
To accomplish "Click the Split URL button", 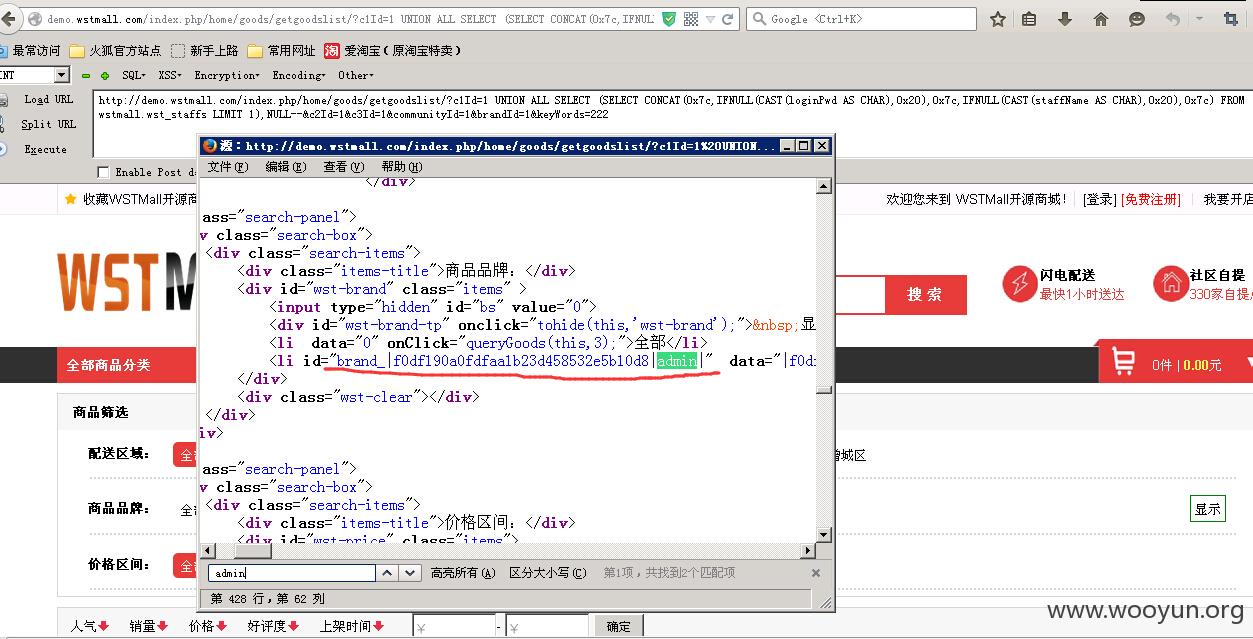I will click(48, 124).
